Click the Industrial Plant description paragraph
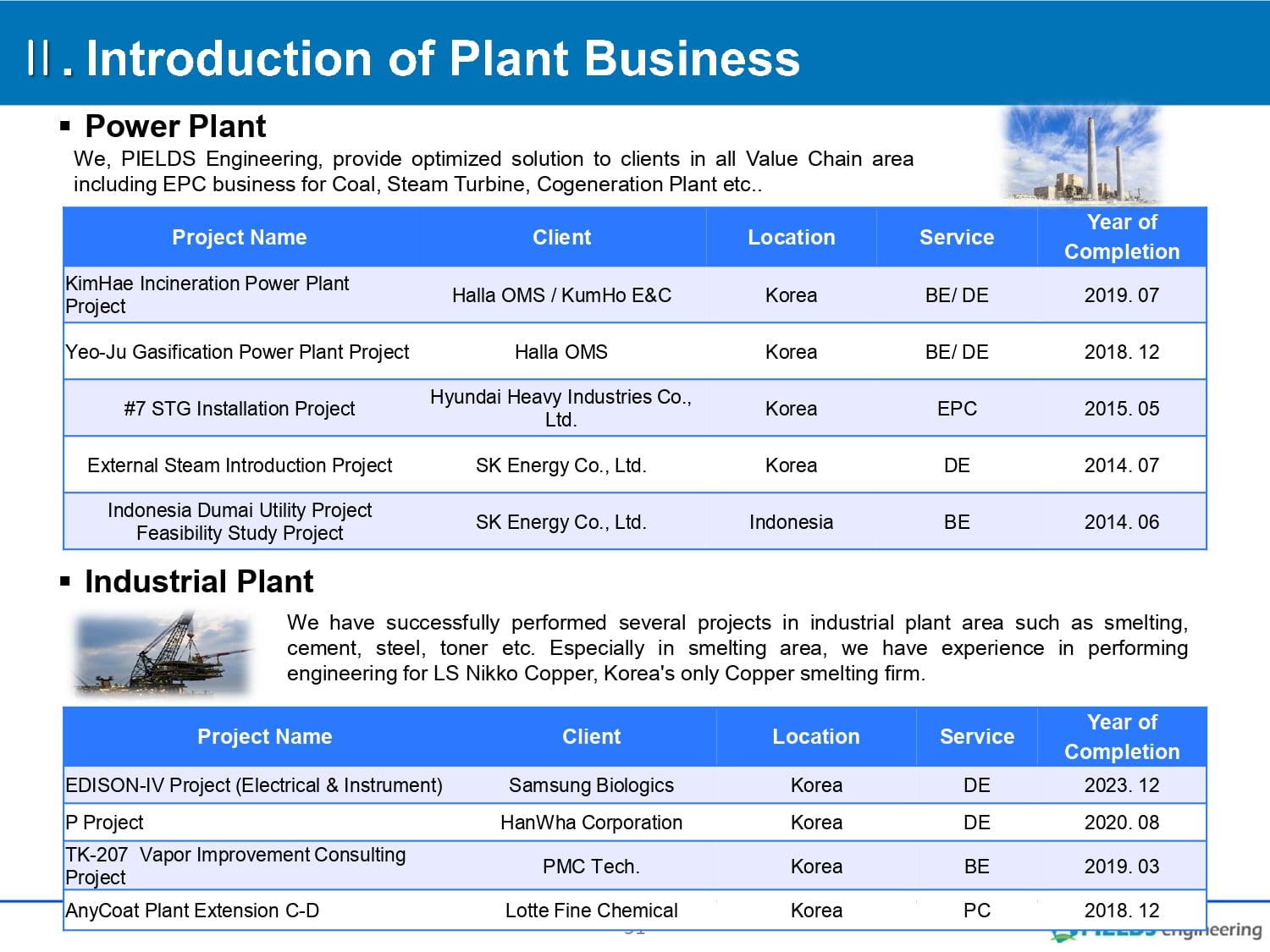The image size is (1270, 952). point(737,648)
